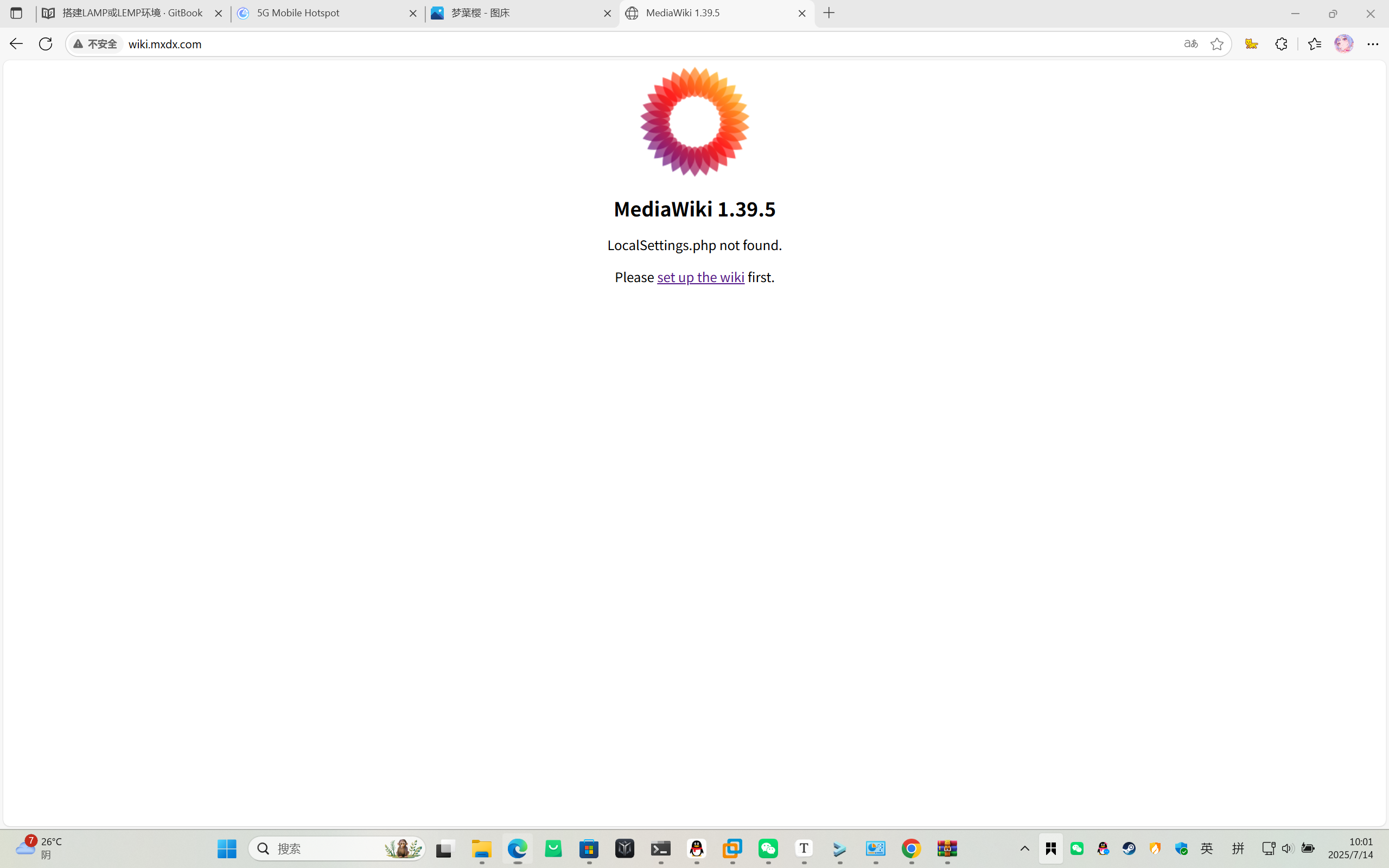Click the 'MediaWiki 1.39.5' heading text

coord(694,209)
